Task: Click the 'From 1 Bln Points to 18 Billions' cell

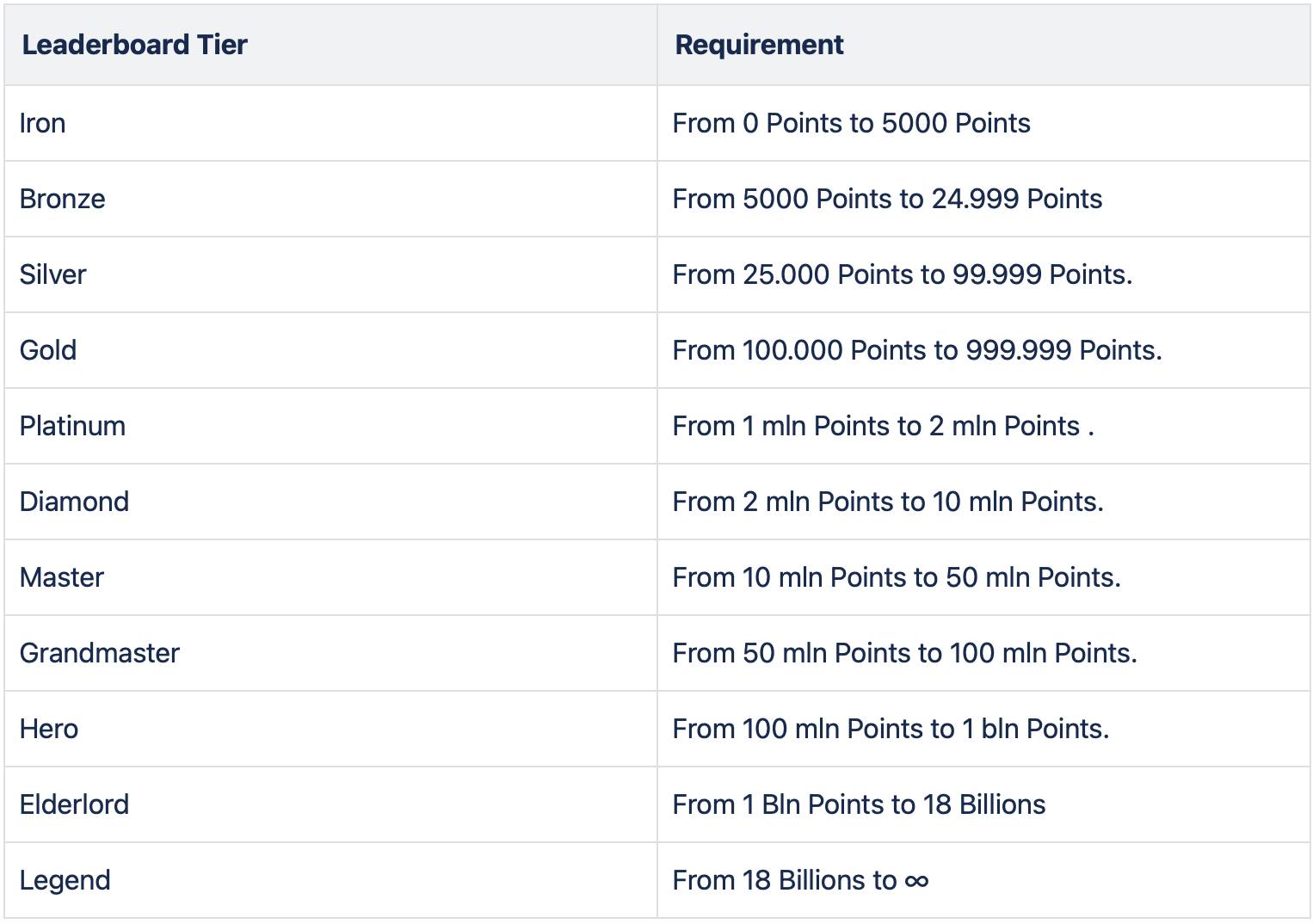Action: [983, 804]
